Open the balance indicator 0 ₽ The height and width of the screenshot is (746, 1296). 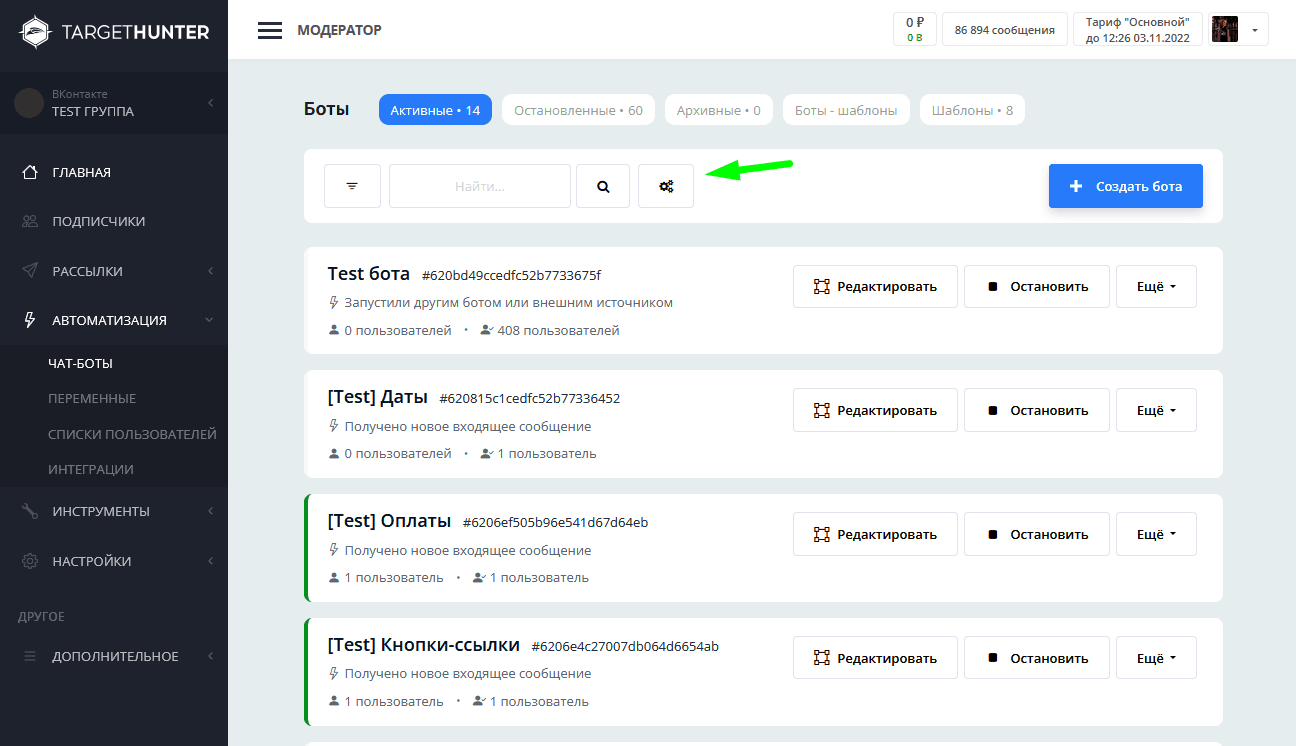[x=914, y=30]
